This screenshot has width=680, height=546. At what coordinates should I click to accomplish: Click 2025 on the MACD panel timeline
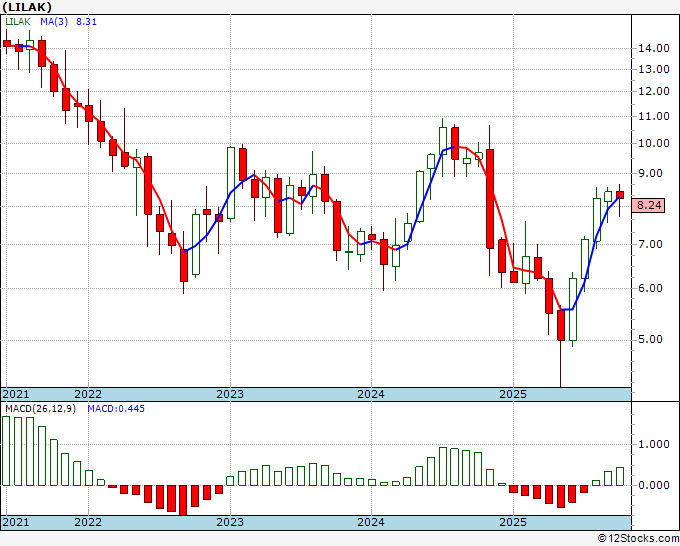pos(513,522)
